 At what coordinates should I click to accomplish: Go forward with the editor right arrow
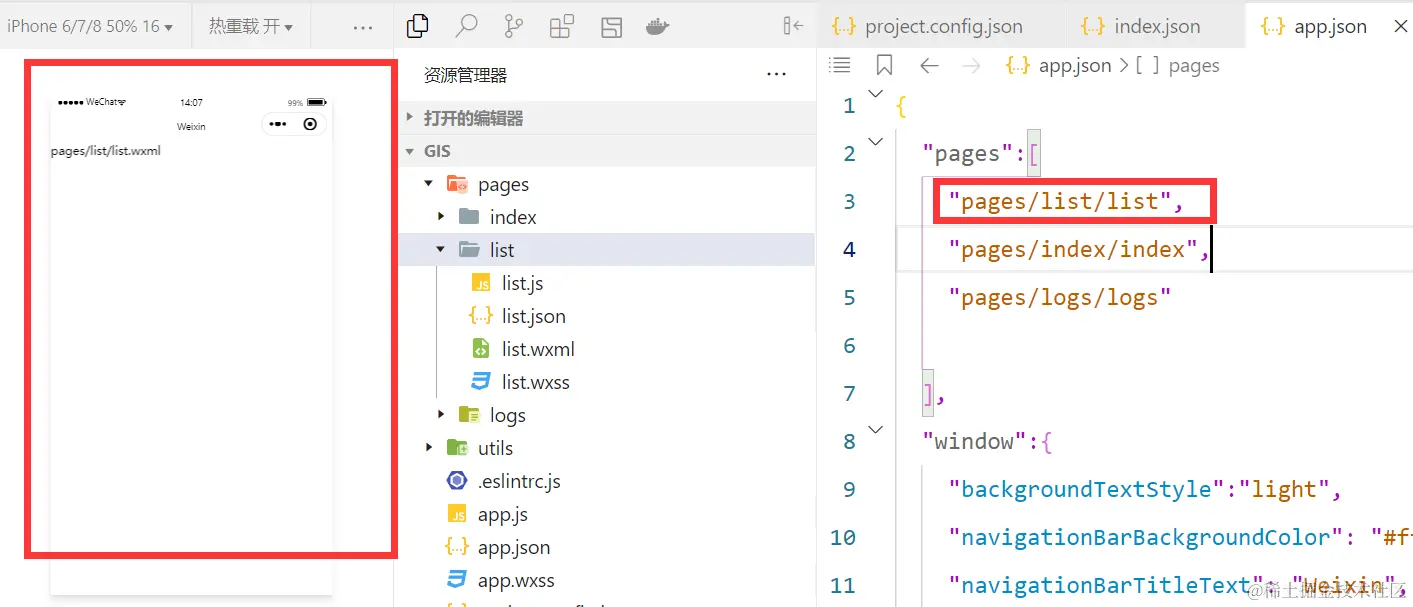click(970, 65)
